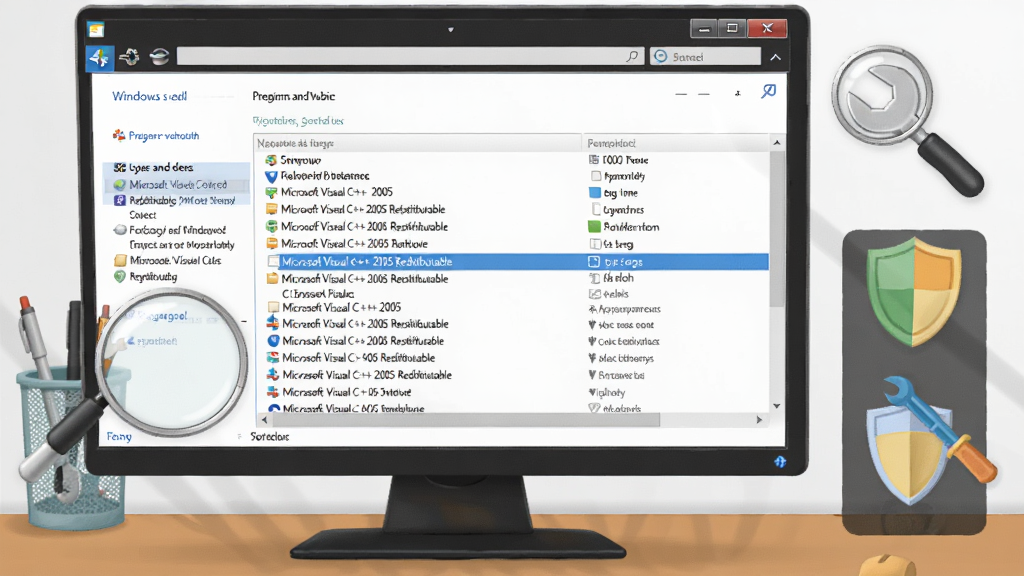1024x576 pixels.
Task: Open the "Pregerr vehoutih" link
Action: 164,136
